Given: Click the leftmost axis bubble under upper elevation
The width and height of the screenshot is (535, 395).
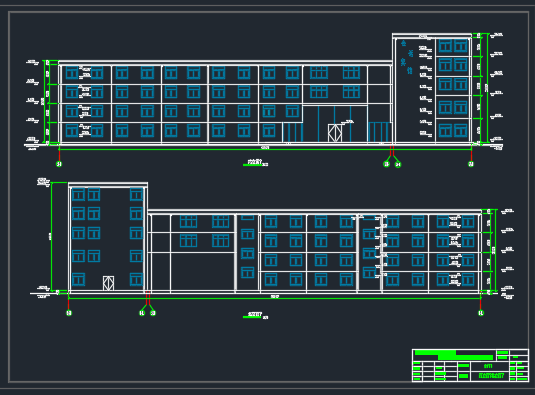Looking at the screenshot, I should point(59,164).
